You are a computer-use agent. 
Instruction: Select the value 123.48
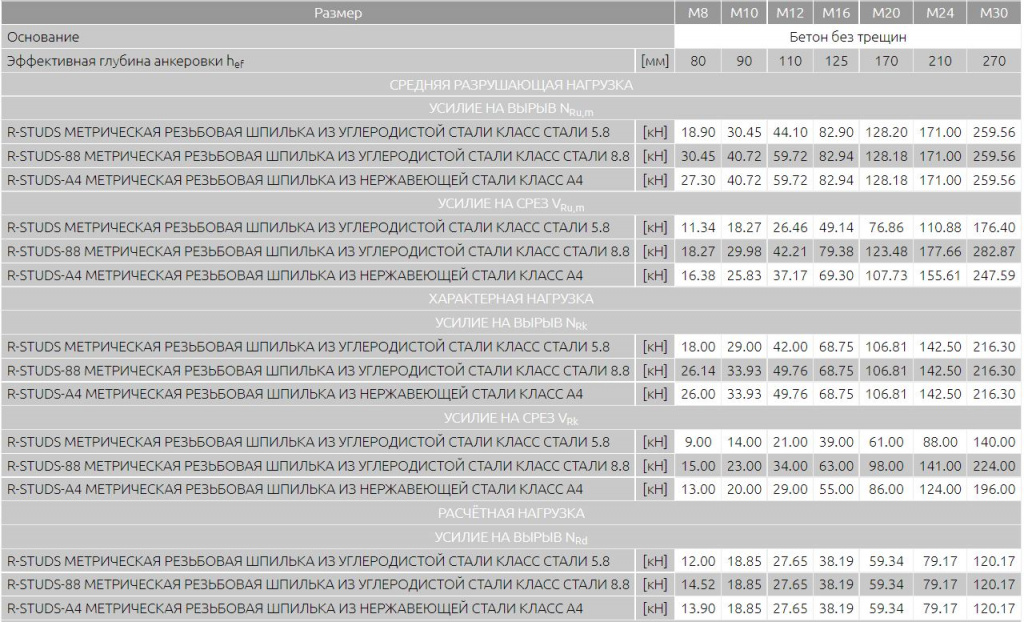point(886,252)
